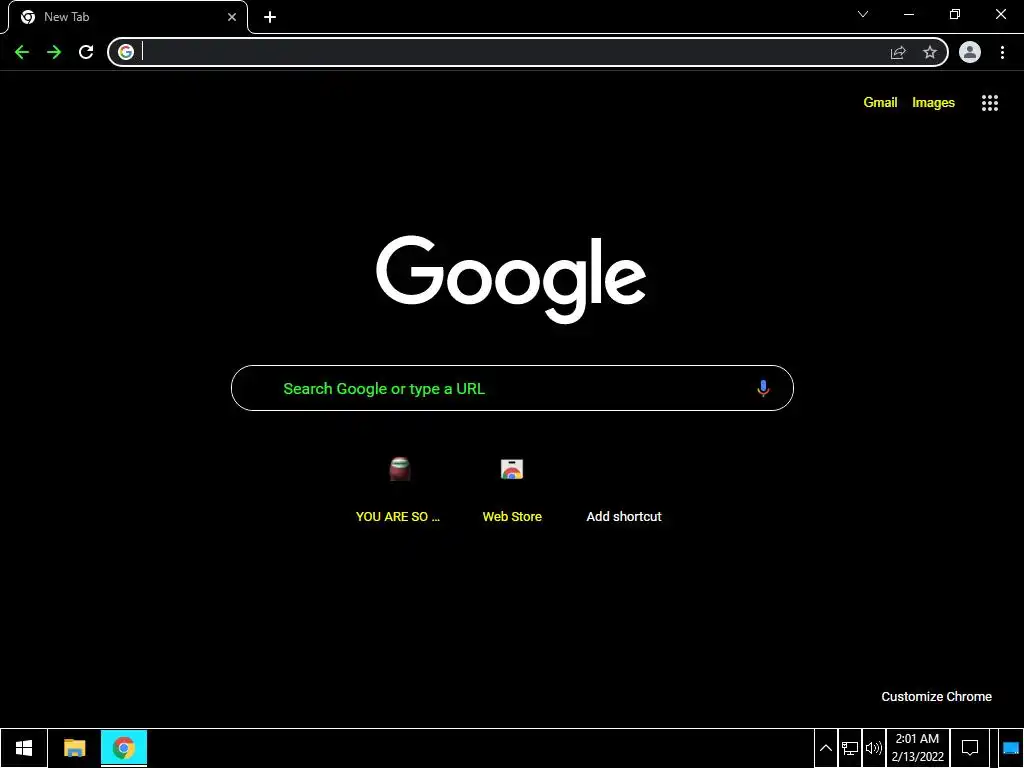Click the blue tray icon at taskbar end

pos(1010,748)
